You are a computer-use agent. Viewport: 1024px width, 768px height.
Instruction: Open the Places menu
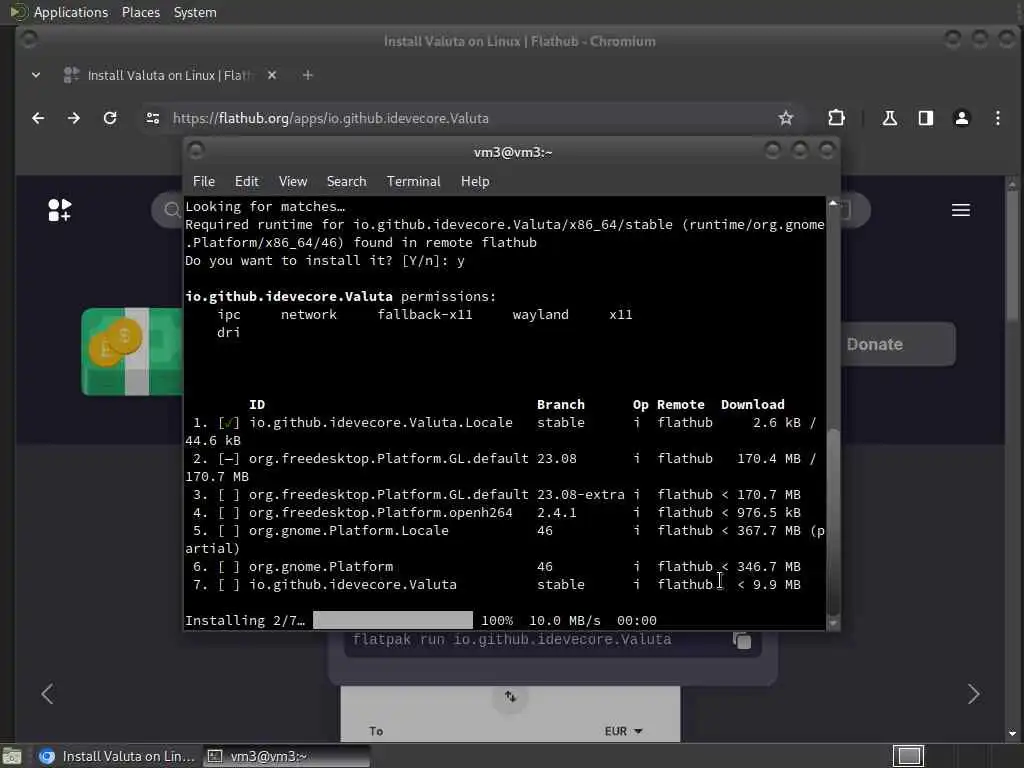point(140,12)
